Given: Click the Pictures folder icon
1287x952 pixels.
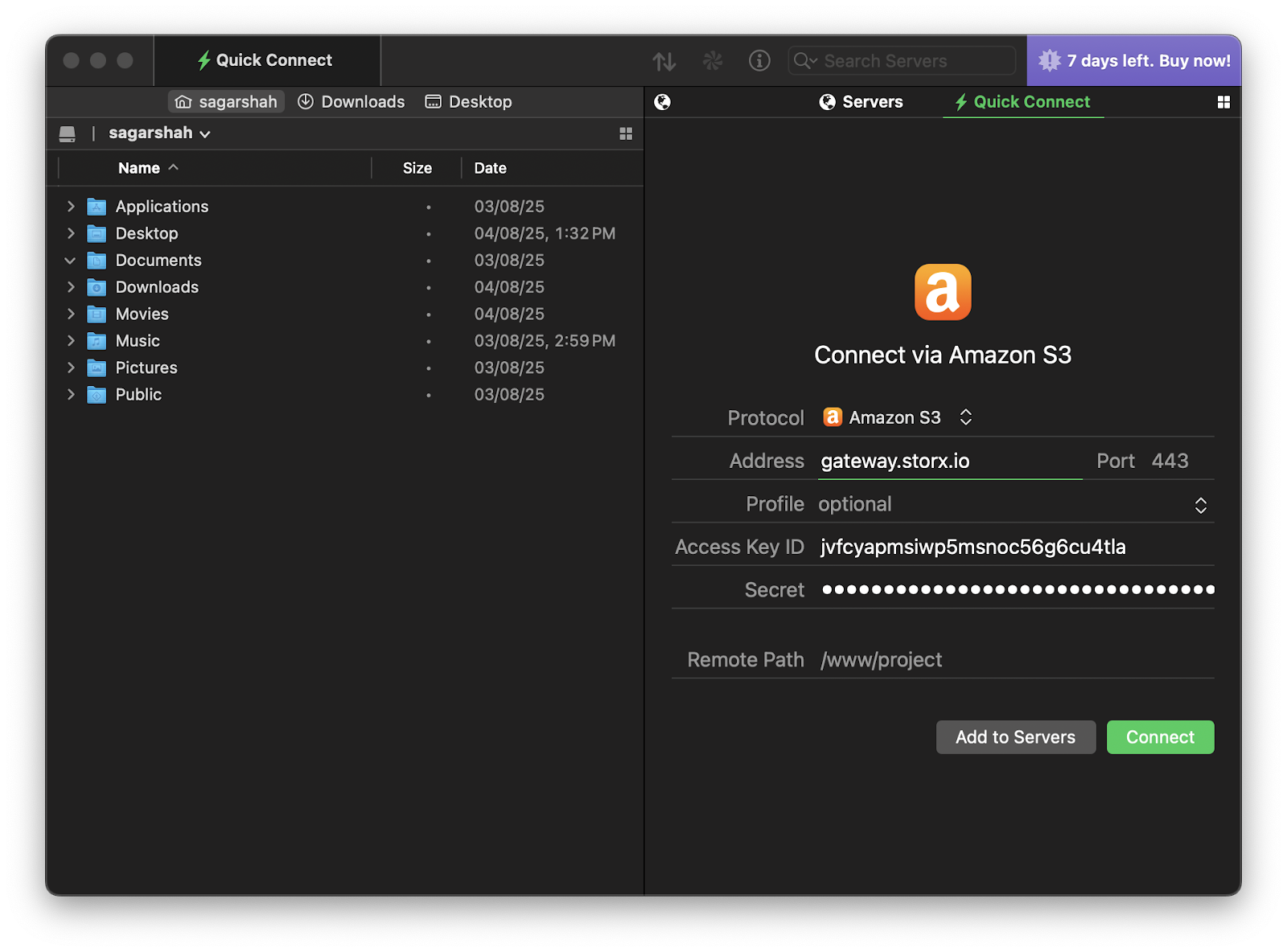Looking at the screenshot, I should click(97, 368).
